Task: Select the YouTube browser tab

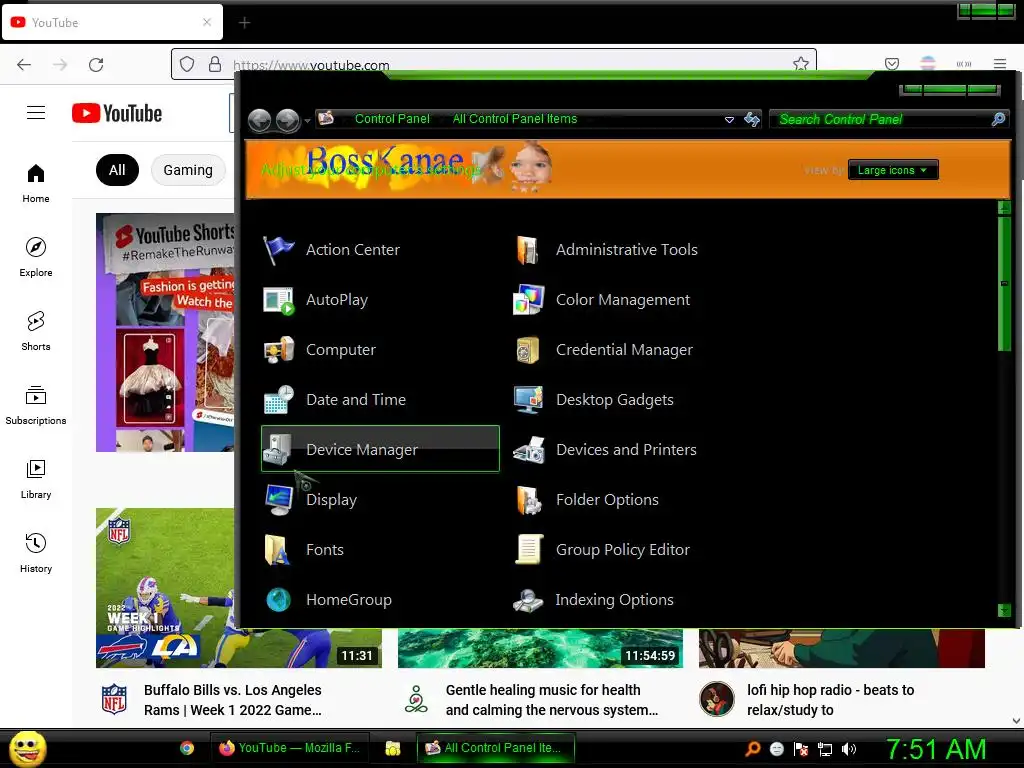Action: pos(112,23)
